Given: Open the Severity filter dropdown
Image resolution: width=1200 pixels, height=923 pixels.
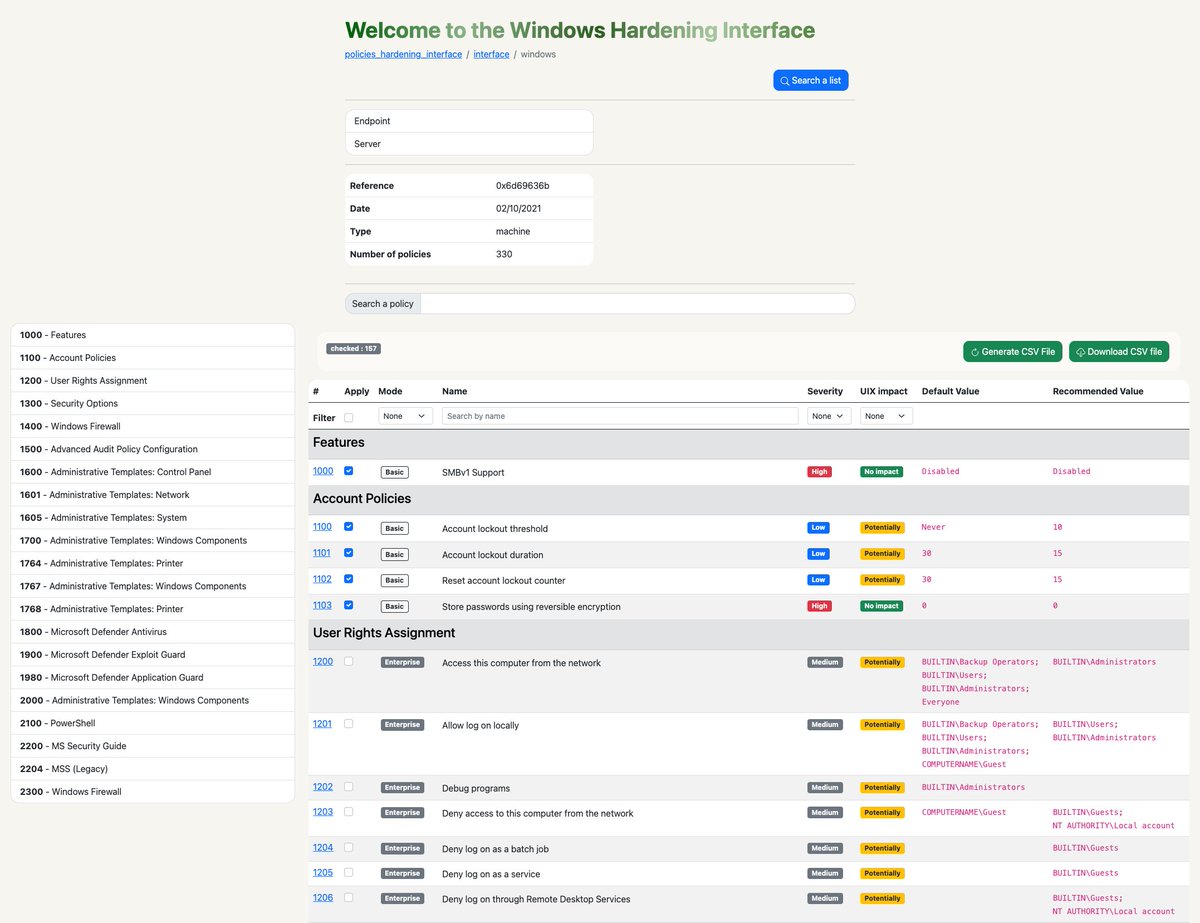Looking at the screenshot, I should pyautogui.click(x=828, y=415).
